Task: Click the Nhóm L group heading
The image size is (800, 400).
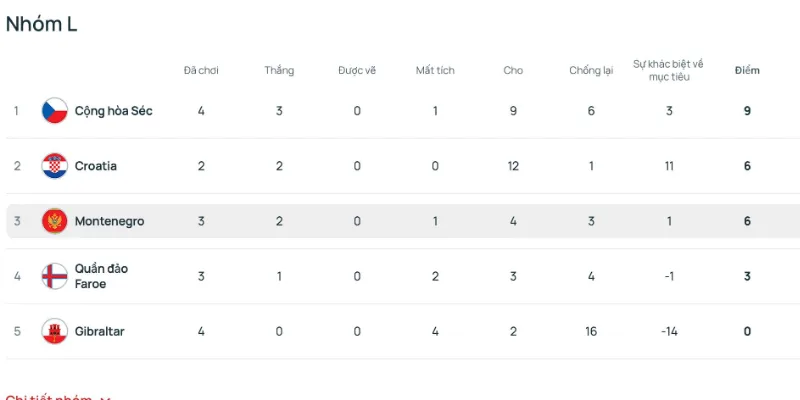Action: pos(41,25)
